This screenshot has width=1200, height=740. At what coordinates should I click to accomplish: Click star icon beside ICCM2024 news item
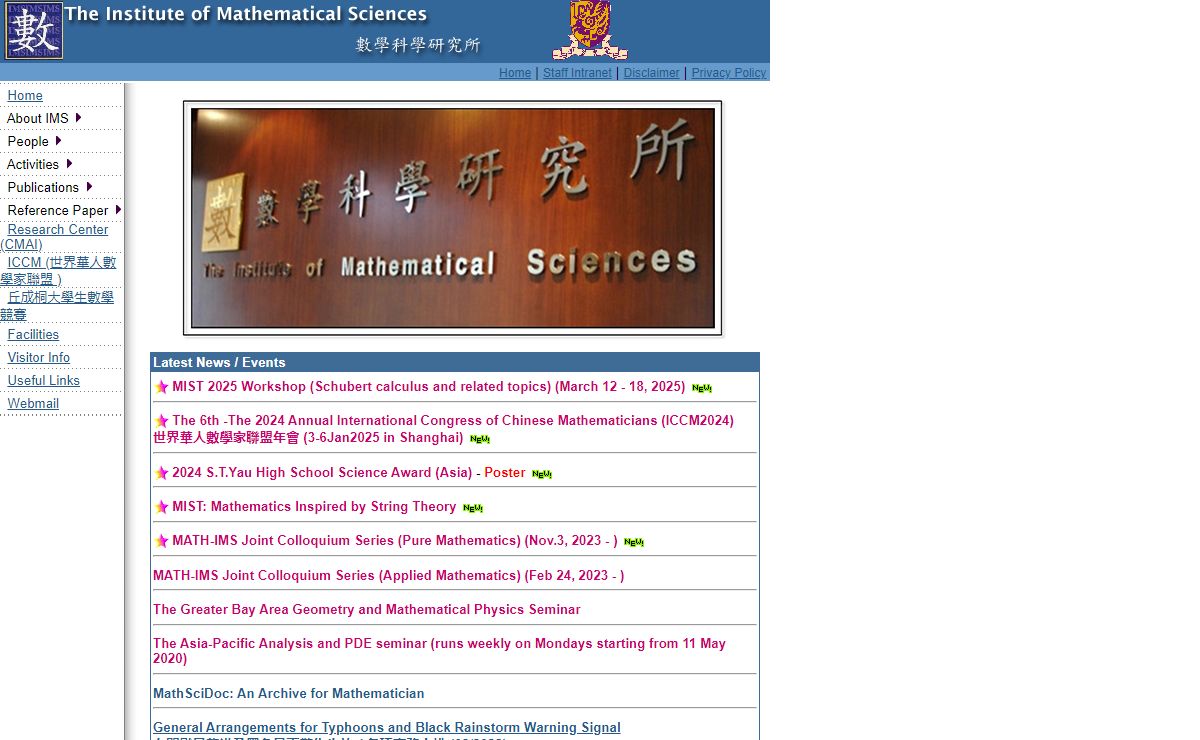[161, 421]
